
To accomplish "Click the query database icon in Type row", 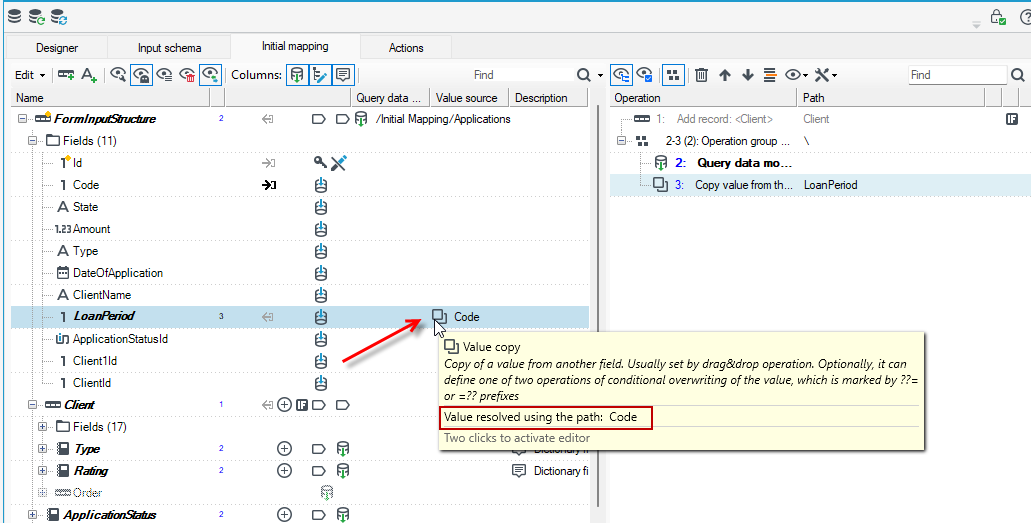I will point(343,449).
